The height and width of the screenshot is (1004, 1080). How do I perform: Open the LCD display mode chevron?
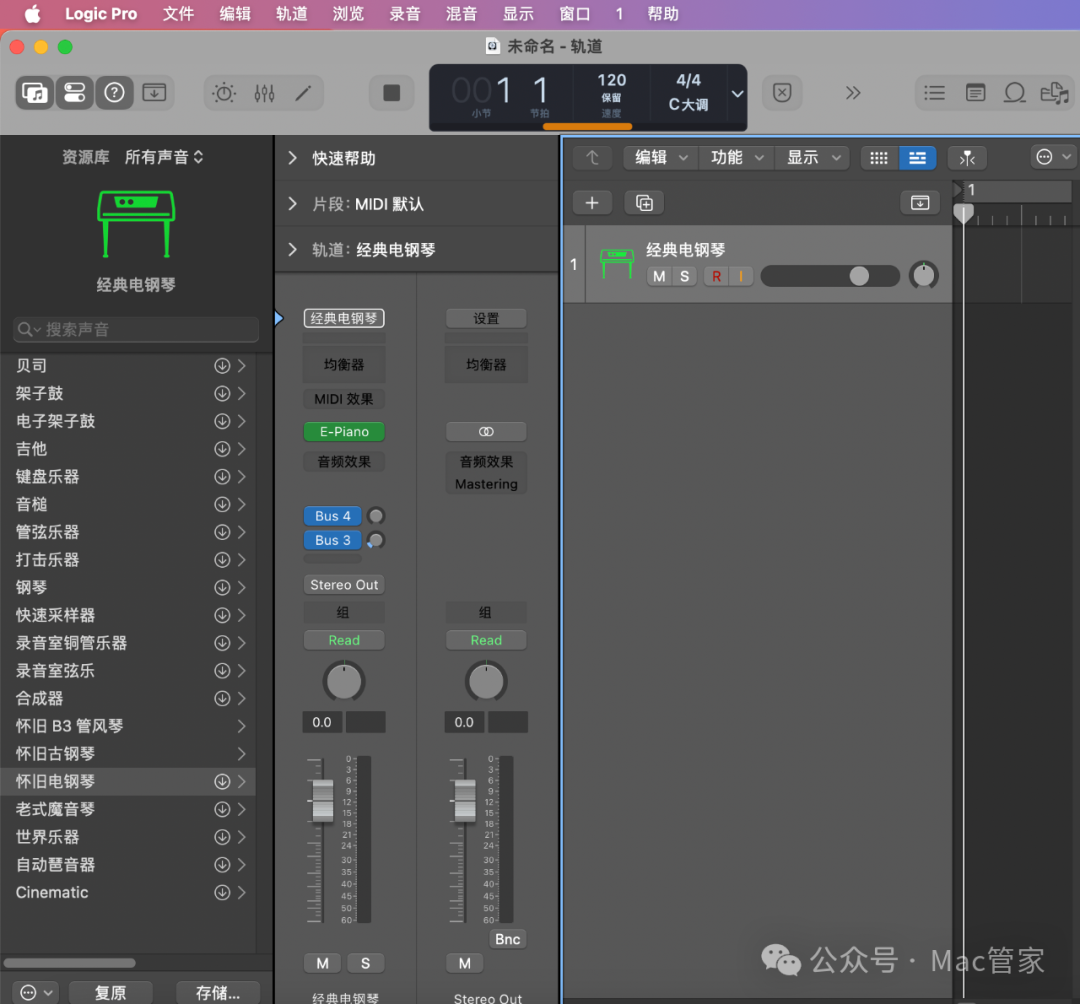(x=737, y=94)
